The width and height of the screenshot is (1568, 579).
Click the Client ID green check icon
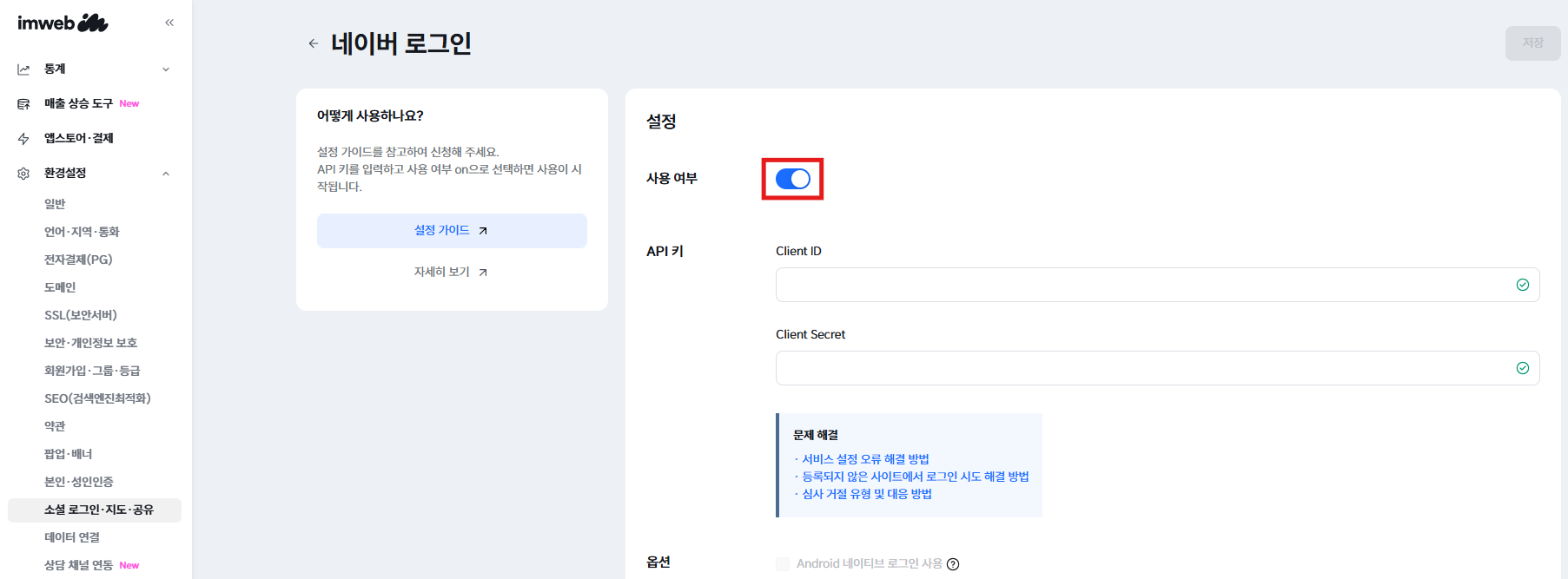(1522, 285)
